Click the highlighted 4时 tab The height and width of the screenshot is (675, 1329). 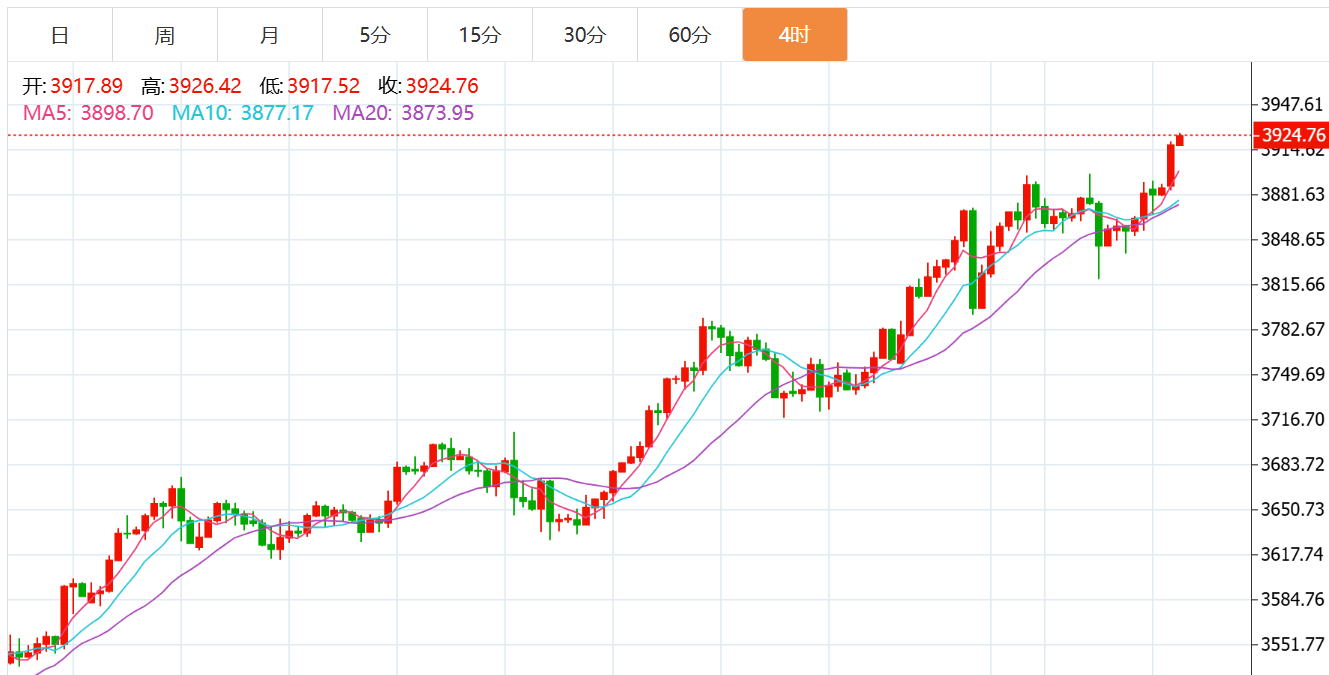795,35
